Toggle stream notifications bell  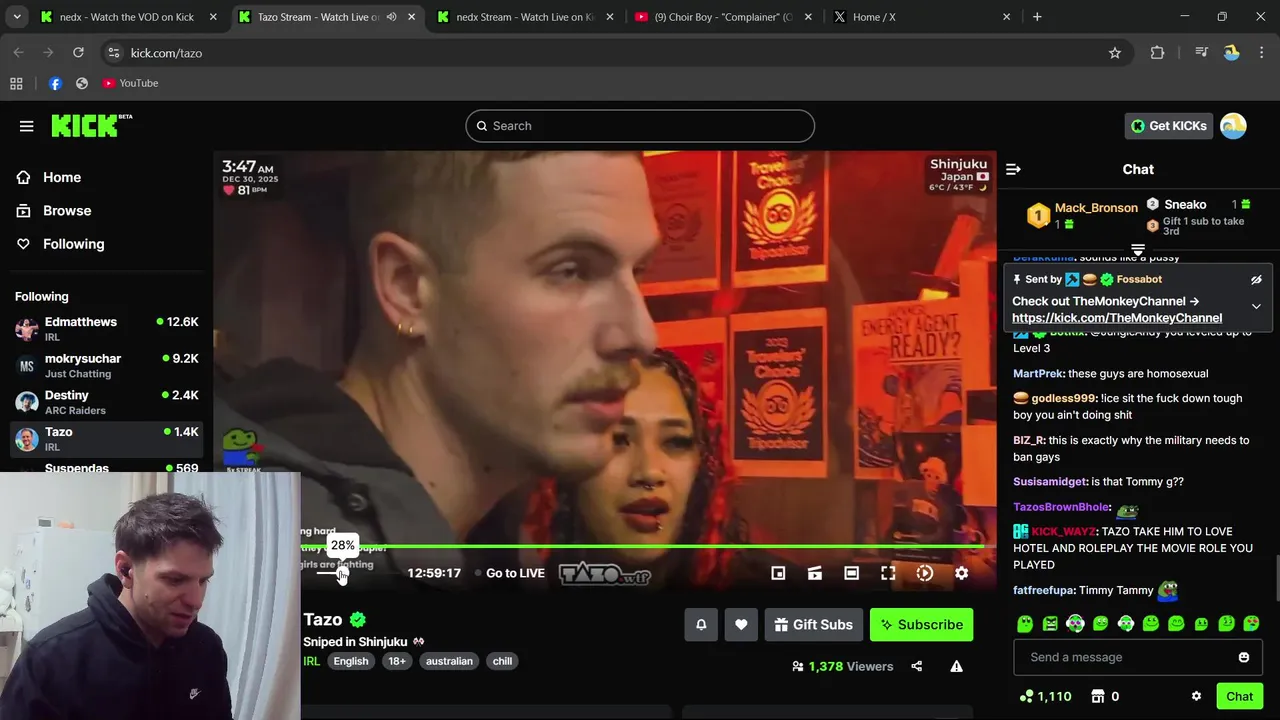(x=701, y=625)
